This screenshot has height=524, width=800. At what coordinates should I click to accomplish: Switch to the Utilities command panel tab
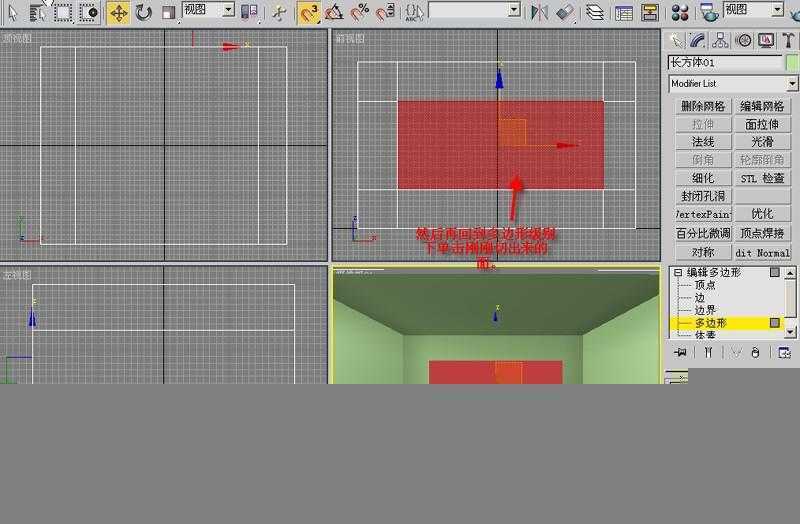788,41
